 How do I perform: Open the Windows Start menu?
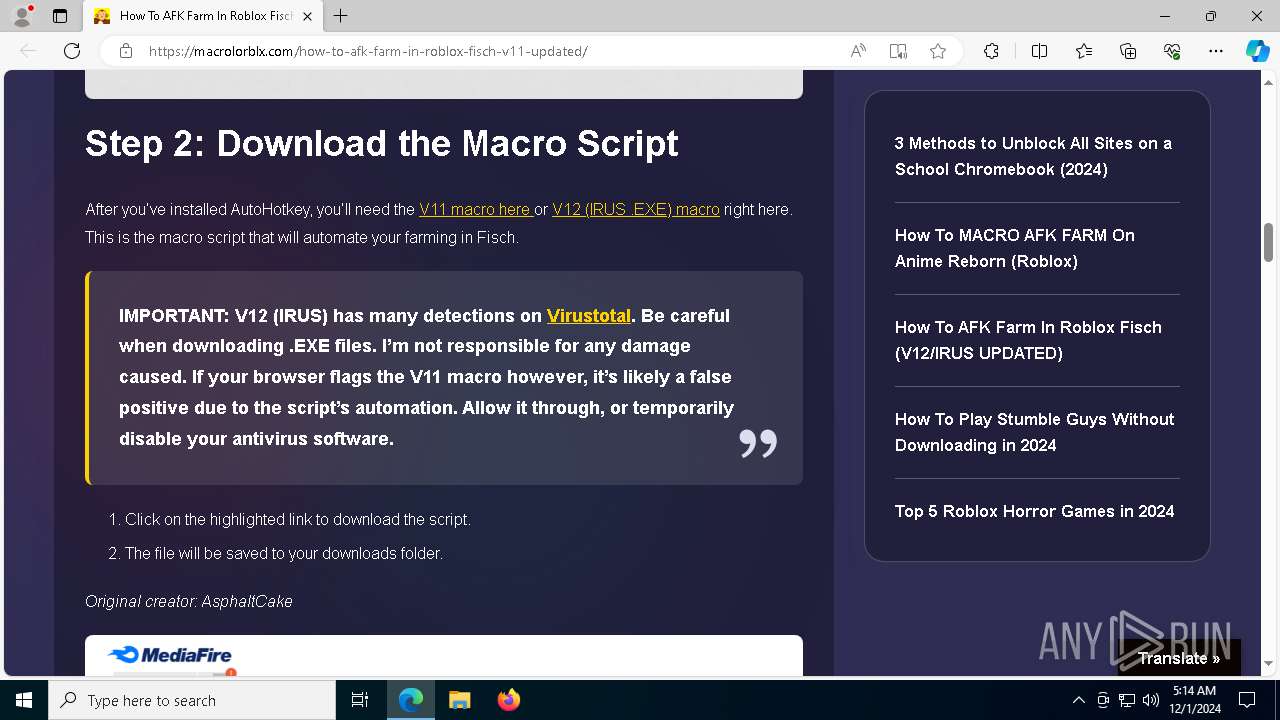[24, 700]
